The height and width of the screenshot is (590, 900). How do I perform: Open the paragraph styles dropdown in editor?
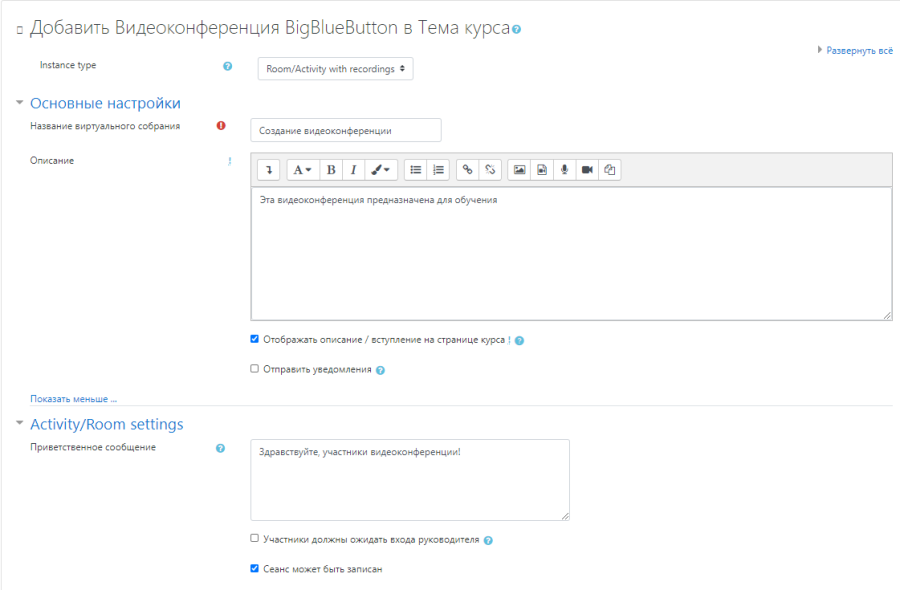click(301, 170)
